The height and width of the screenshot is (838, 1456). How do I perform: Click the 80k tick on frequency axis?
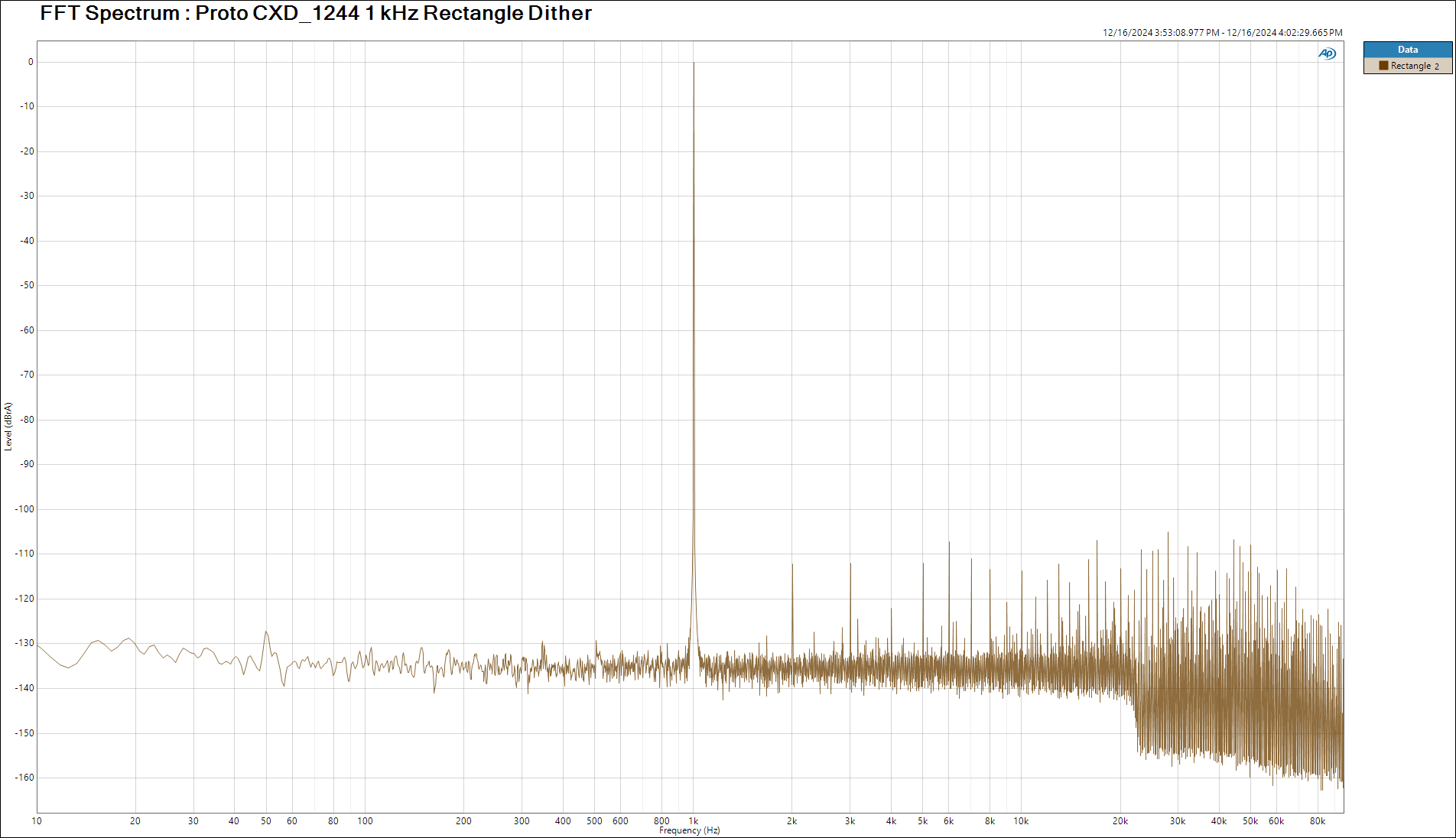(1317, 821)
